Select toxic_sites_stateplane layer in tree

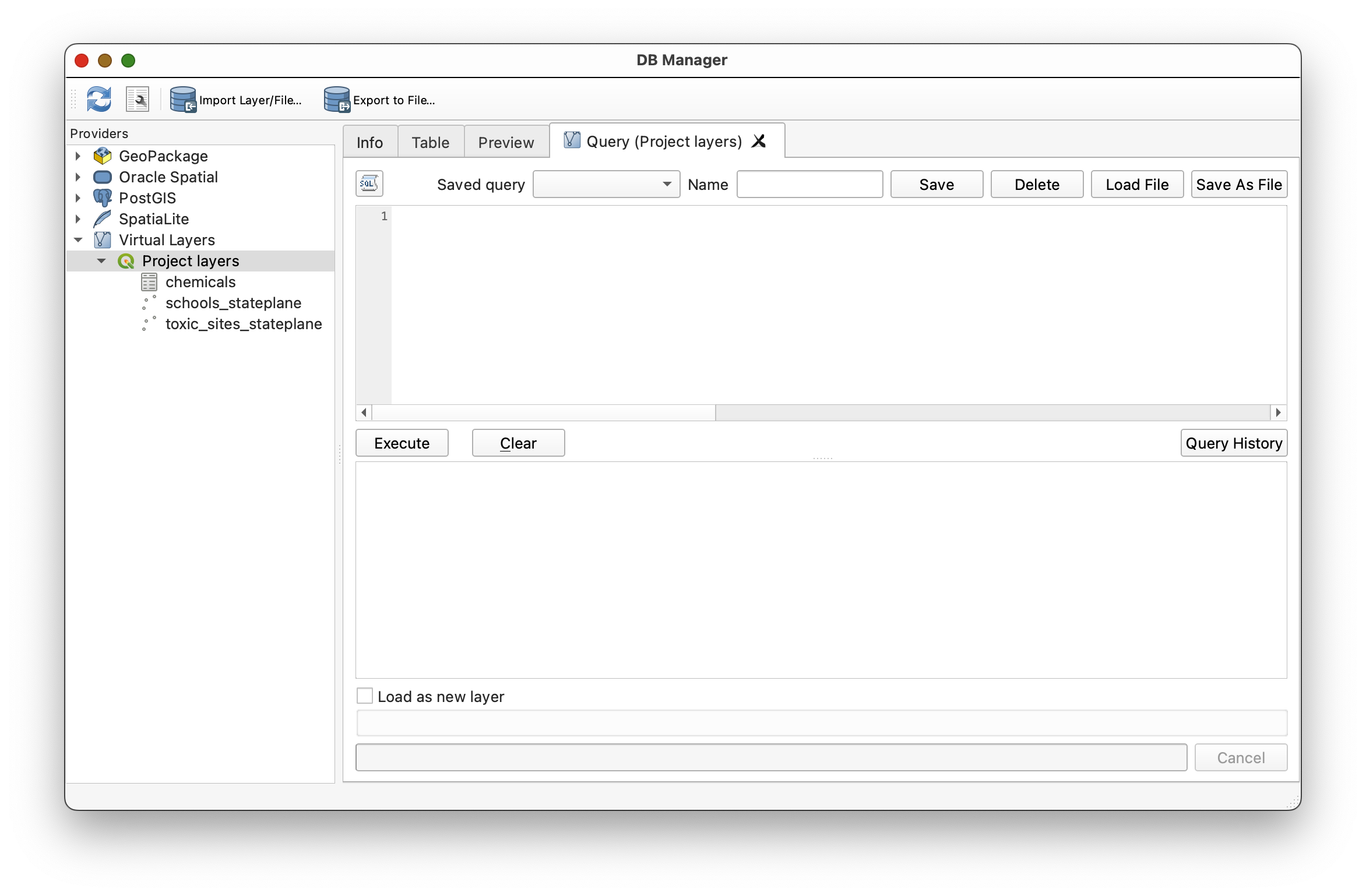243,324
